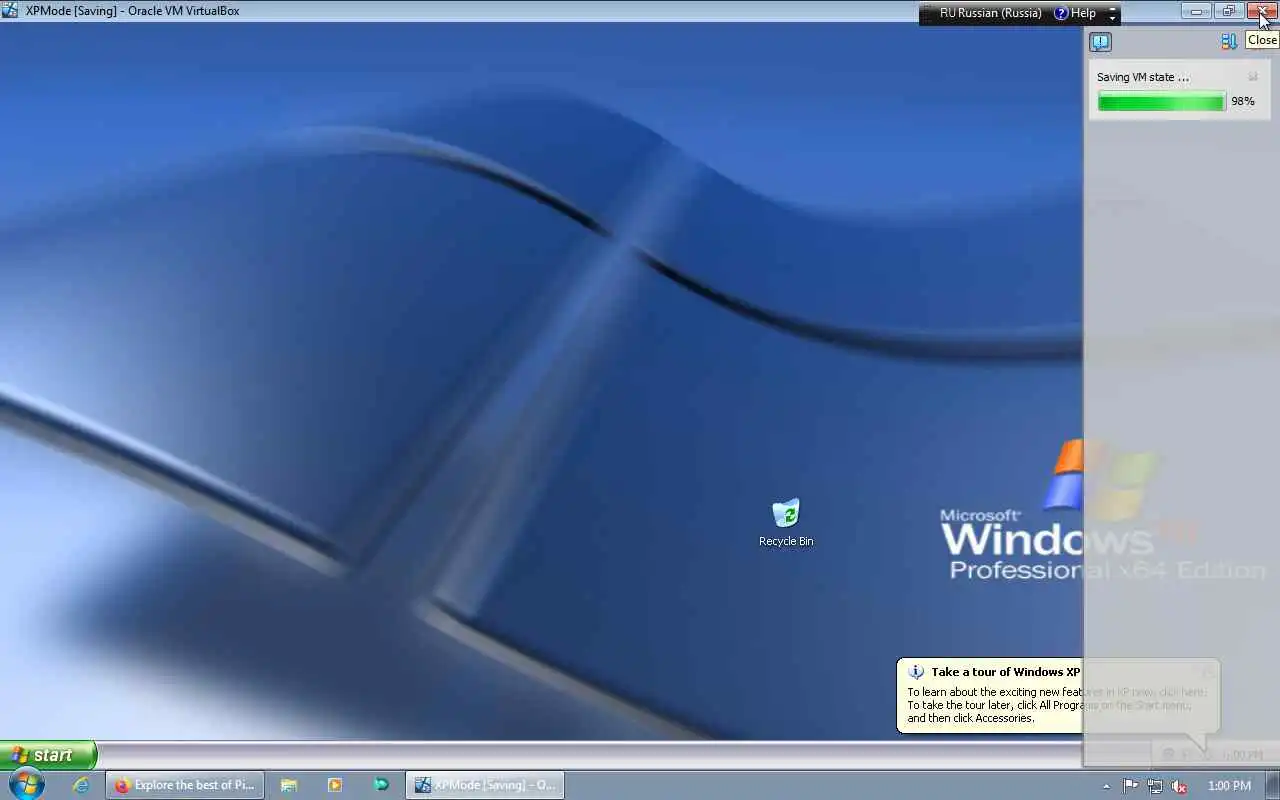Select XPMode [Saving] taskbar button
Viewport: 1280px width, 800px height.
[x=485, y=785]
